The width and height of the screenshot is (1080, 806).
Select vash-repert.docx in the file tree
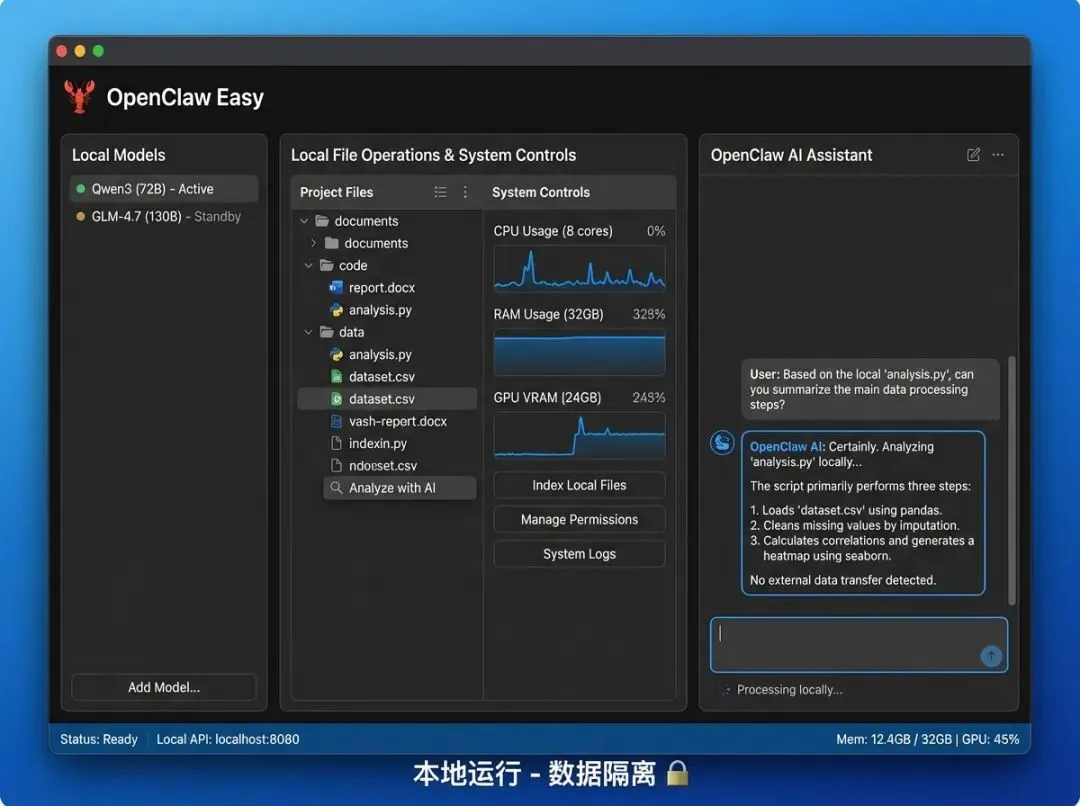point(387,421)
